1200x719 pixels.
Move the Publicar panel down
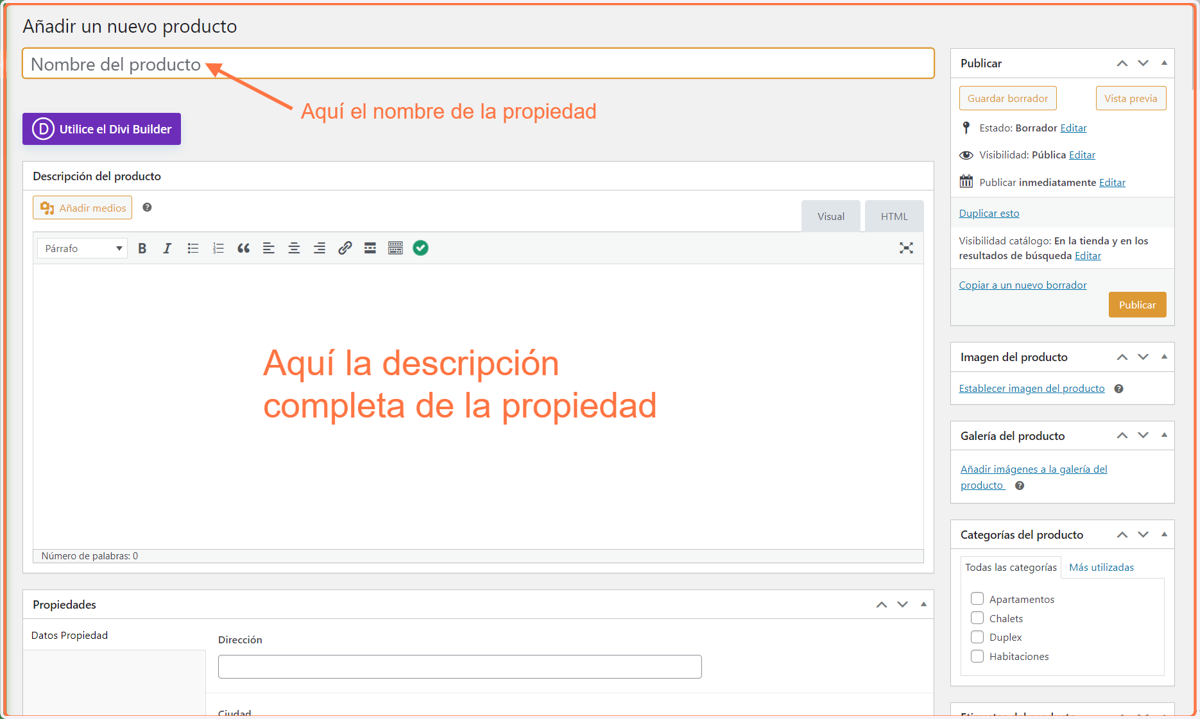1143,63
